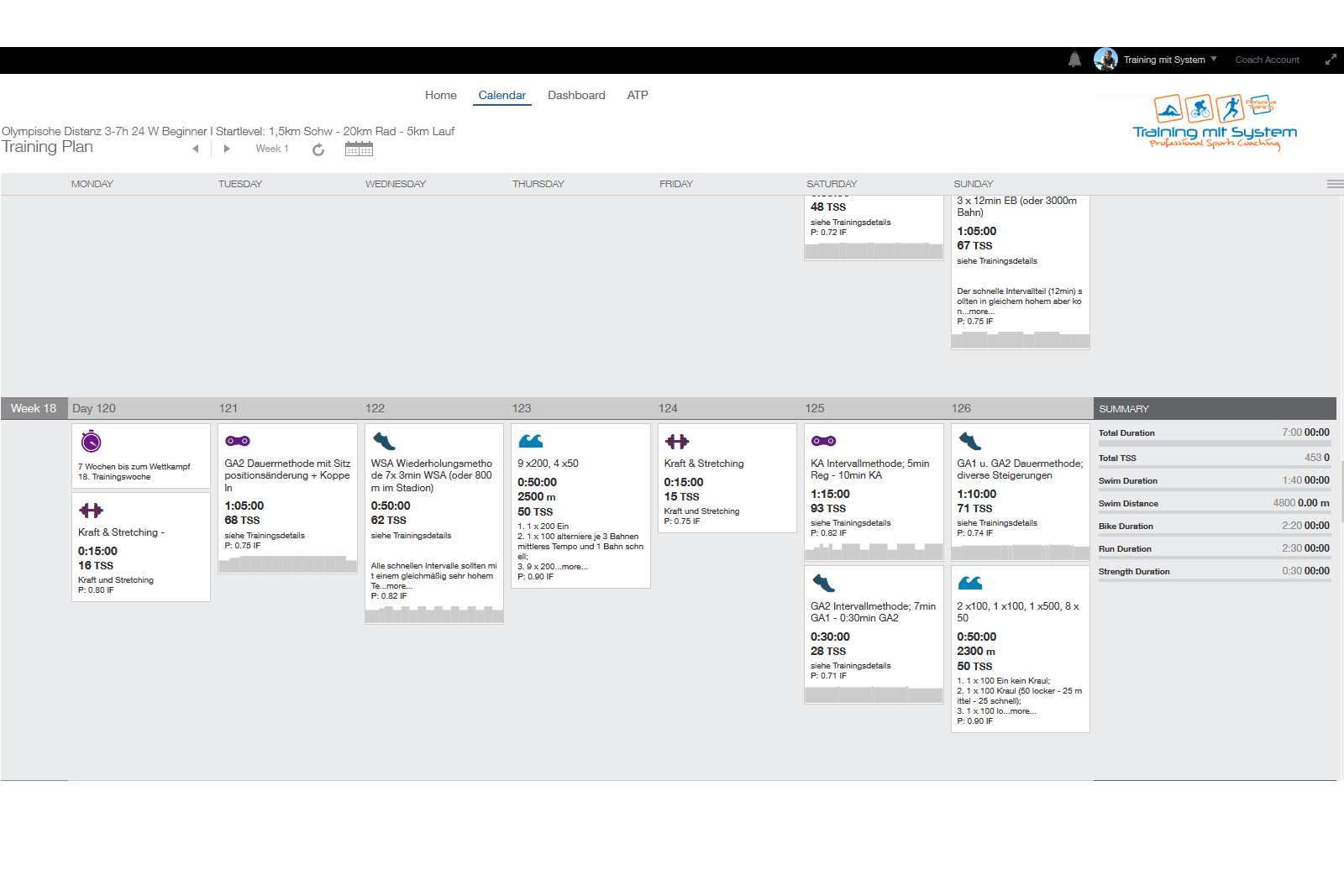
Task: Open Thursday swim workout wave icon
Action: pyautogui.click(x=531, y=441)
